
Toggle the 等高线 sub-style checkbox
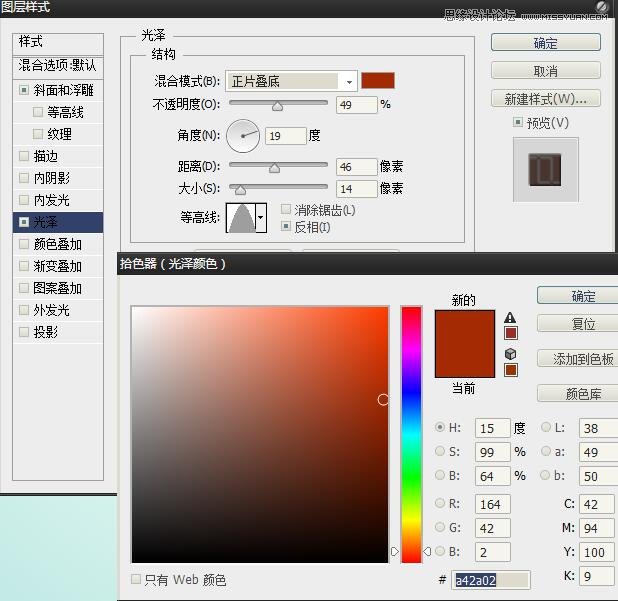click(38, 112)
